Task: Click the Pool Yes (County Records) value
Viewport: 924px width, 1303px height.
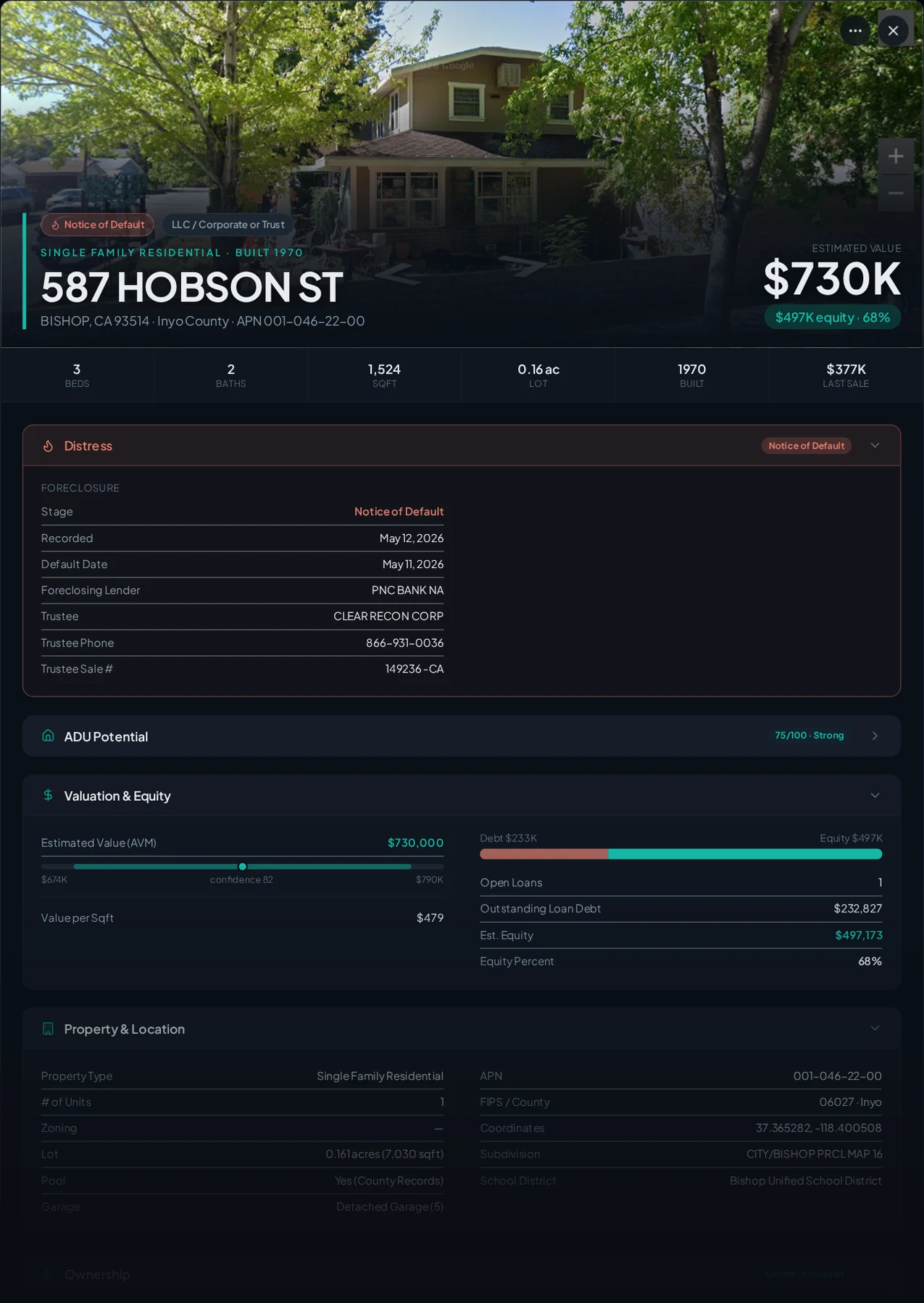Action: click(x=388, y=1181)
